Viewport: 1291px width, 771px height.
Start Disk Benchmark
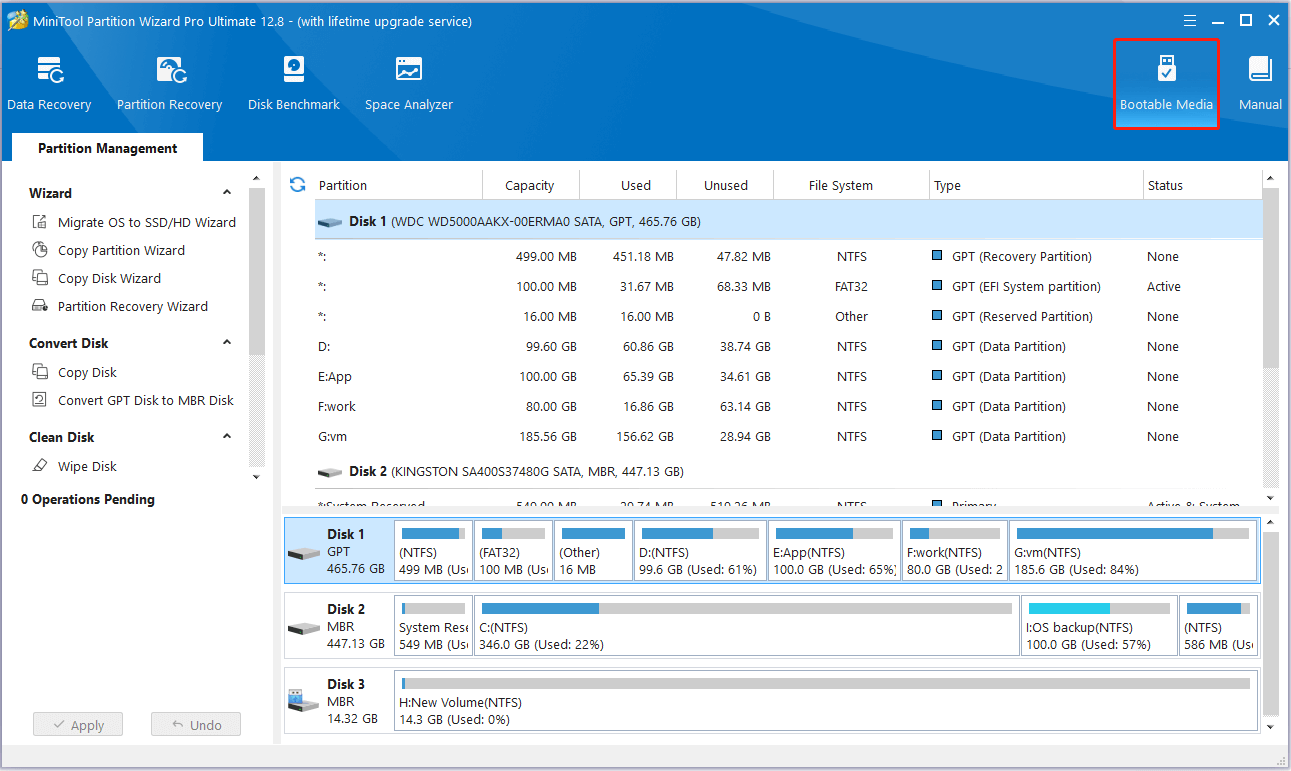(x=293, y=80)
